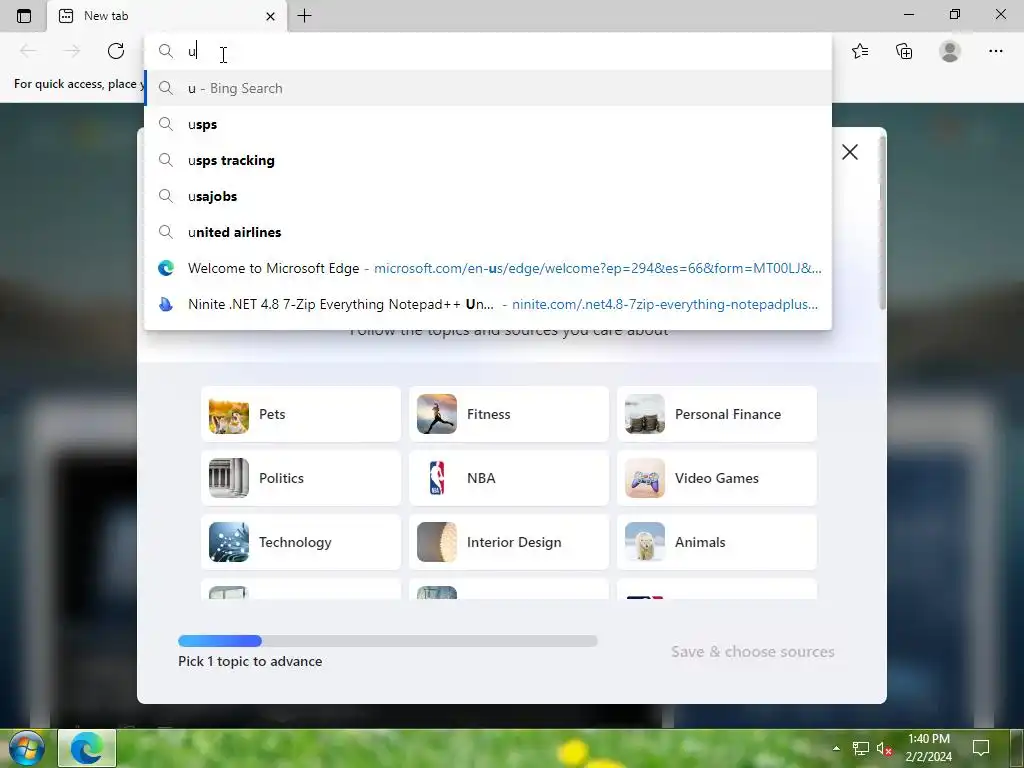Show hidden tray icons arrow
1024x768 pixels.
(x=836, y=748)
